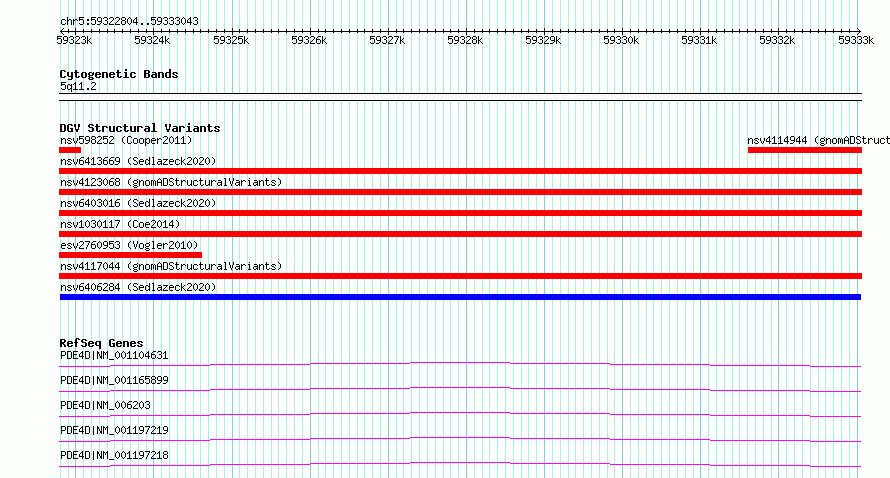
Task: Open the nsv4114944 gnomAD variant label
Action: coord(818,140)
